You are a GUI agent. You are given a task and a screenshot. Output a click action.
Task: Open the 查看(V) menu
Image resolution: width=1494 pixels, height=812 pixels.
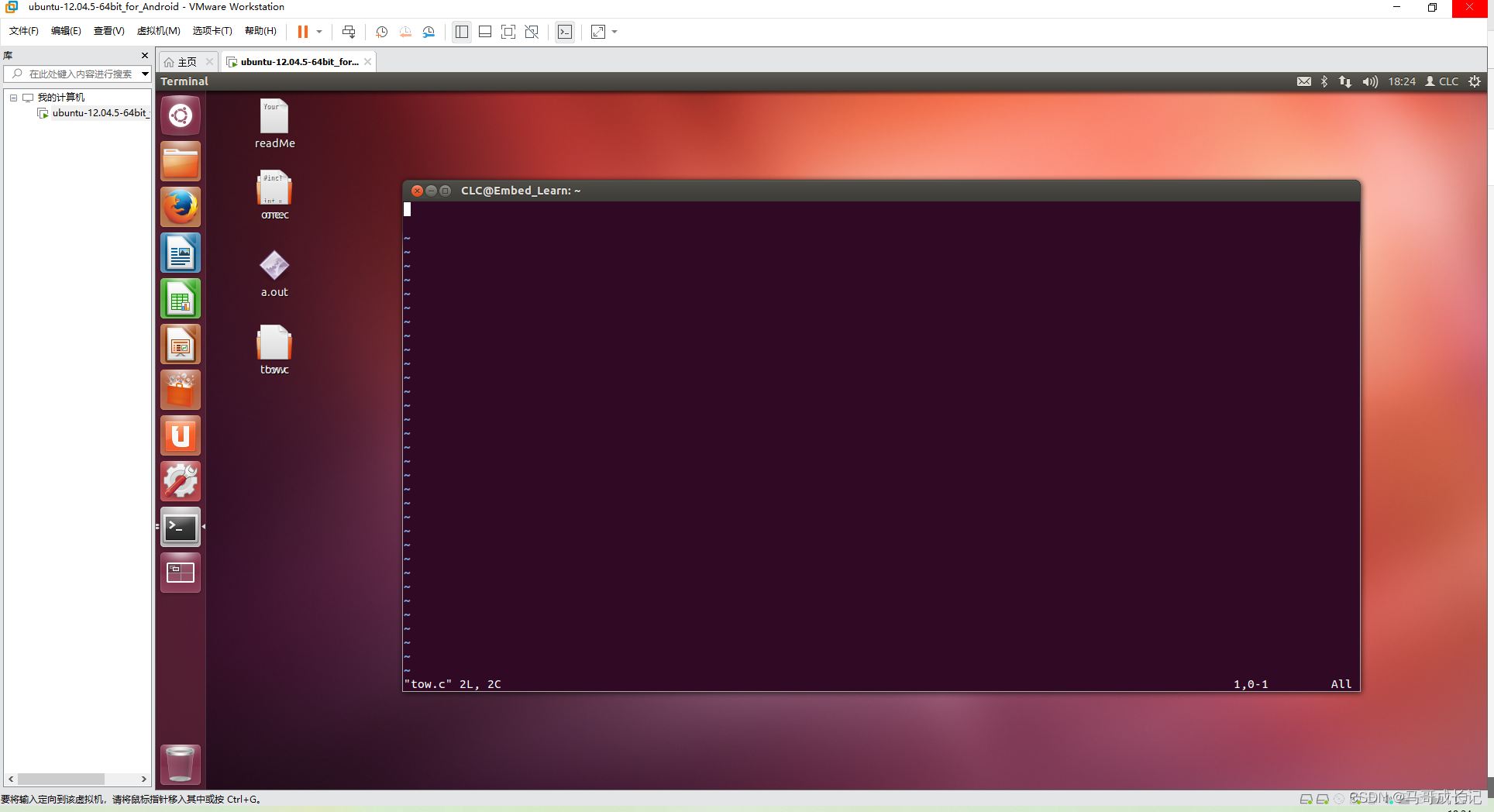(x=108, y=31)
